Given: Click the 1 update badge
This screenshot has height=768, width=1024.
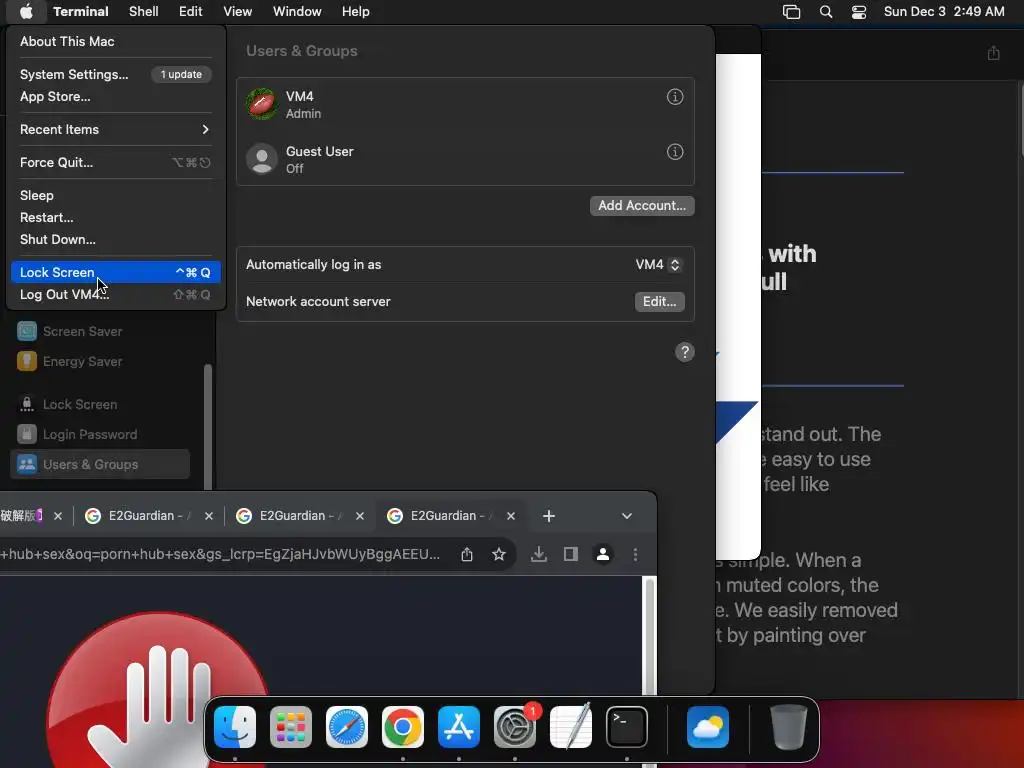Looking at the screenshot, I should tap(182, 74).
